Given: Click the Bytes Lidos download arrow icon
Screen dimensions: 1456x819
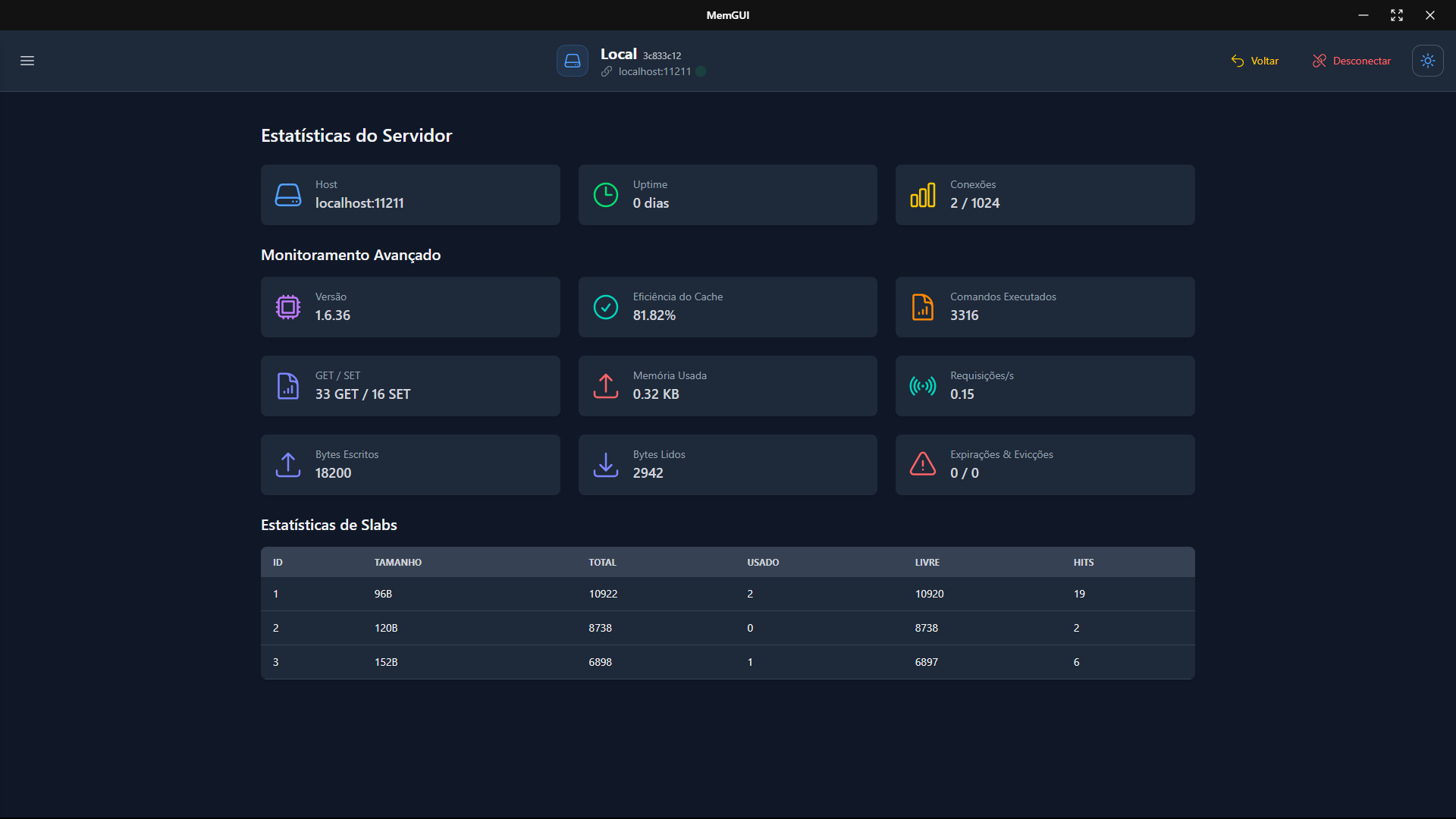Looking at the screenshot, I should coord(606,465).
